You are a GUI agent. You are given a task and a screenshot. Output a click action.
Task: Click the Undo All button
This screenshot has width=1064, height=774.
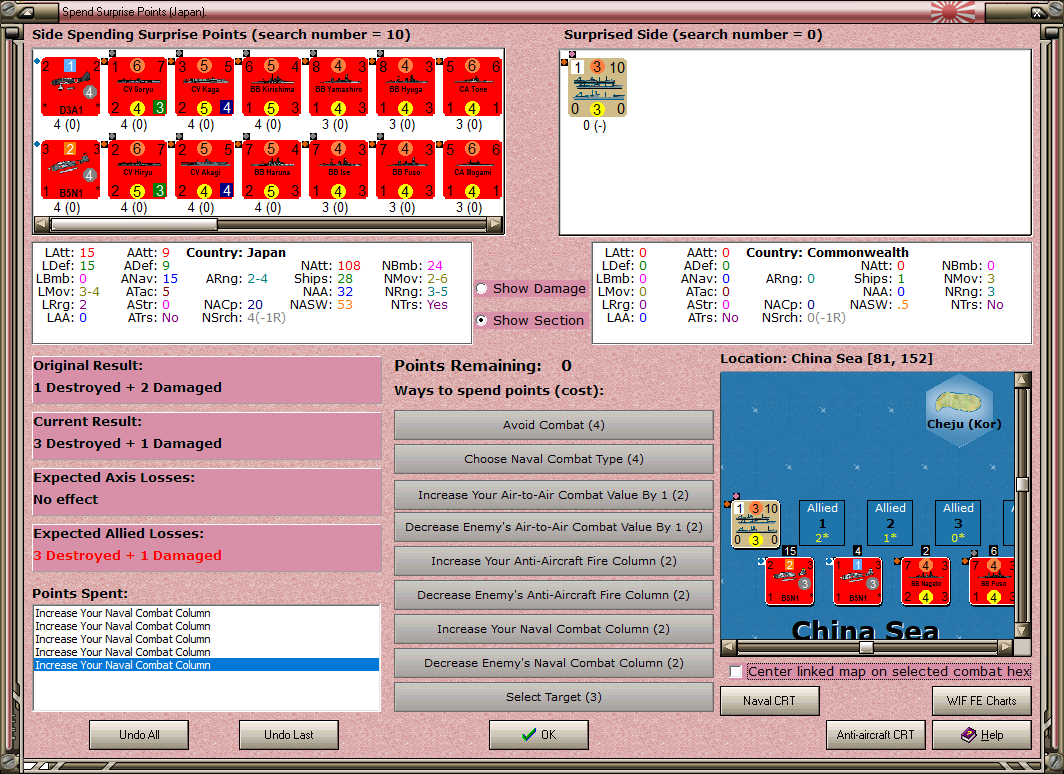[139, 735]
